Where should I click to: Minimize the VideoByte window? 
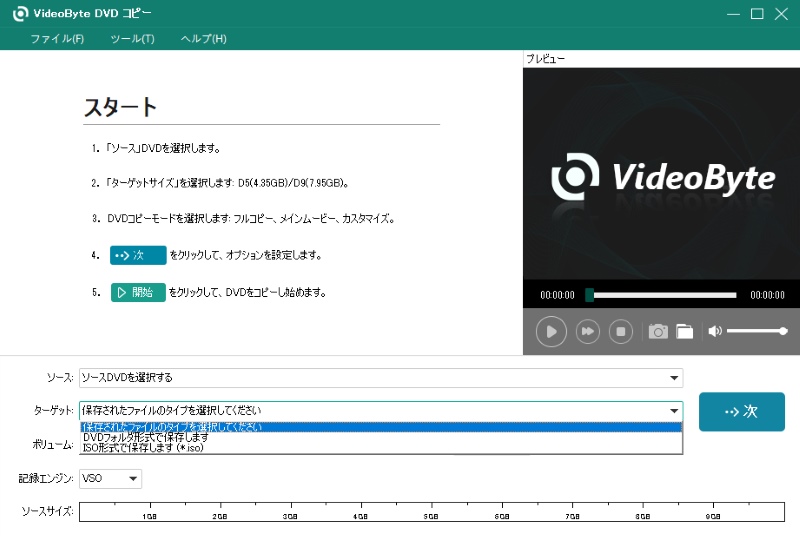coord(733,14)
